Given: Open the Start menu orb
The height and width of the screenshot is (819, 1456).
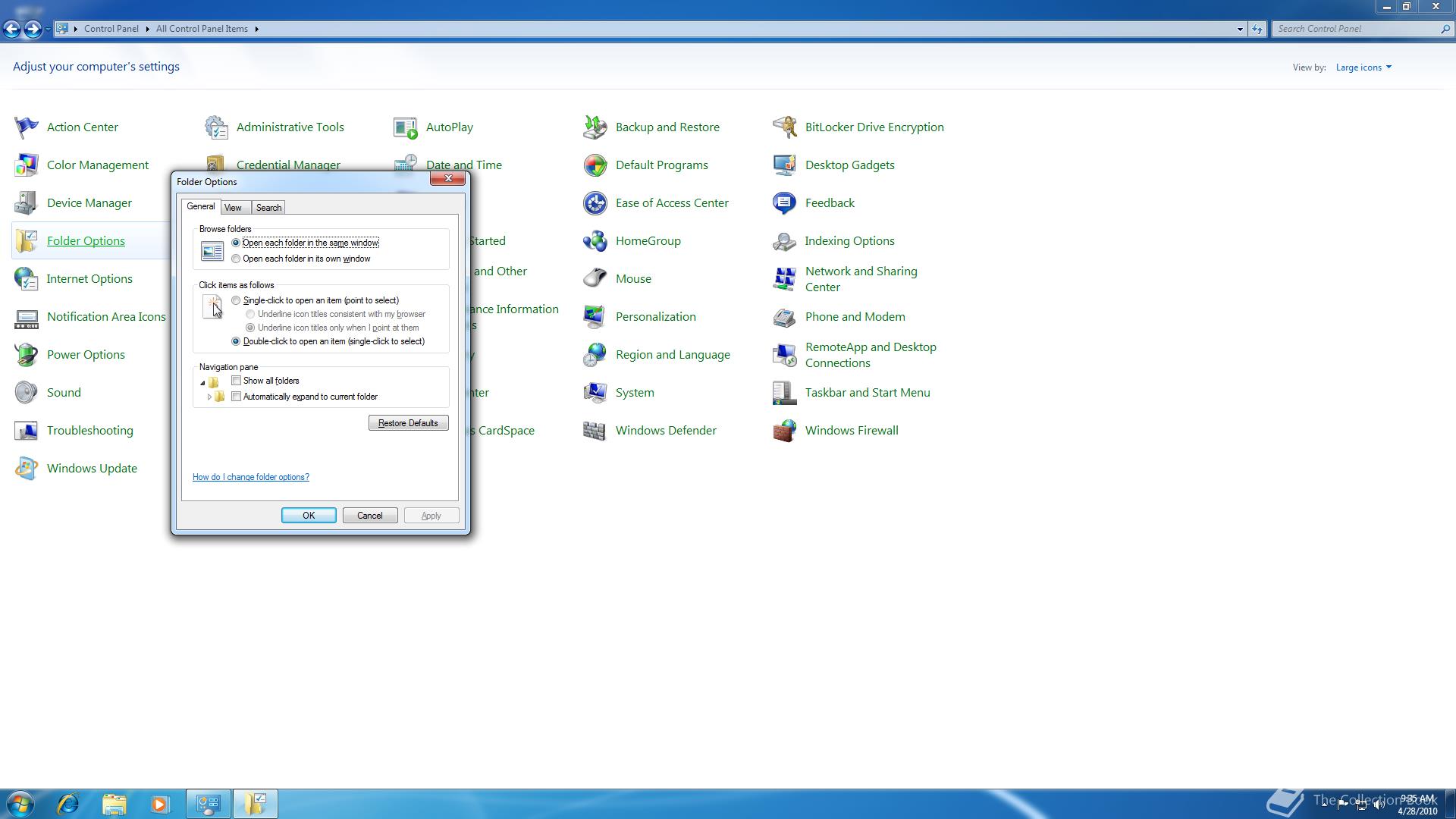Looking at the screenshot, I should 20,804.
